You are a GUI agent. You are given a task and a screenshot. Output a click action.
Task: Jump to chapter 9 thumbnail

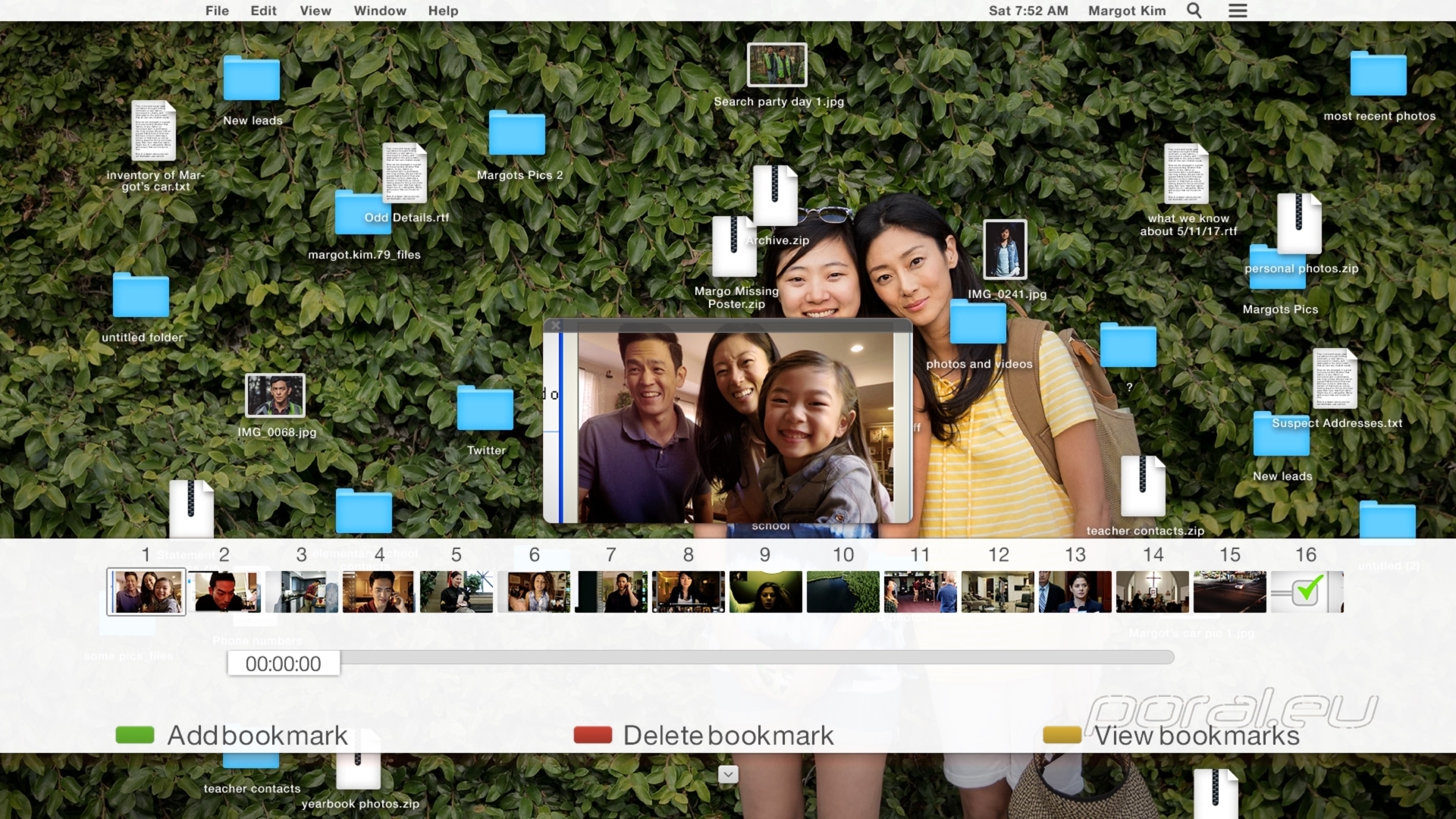pyautogui.click(x=766, y=592)
